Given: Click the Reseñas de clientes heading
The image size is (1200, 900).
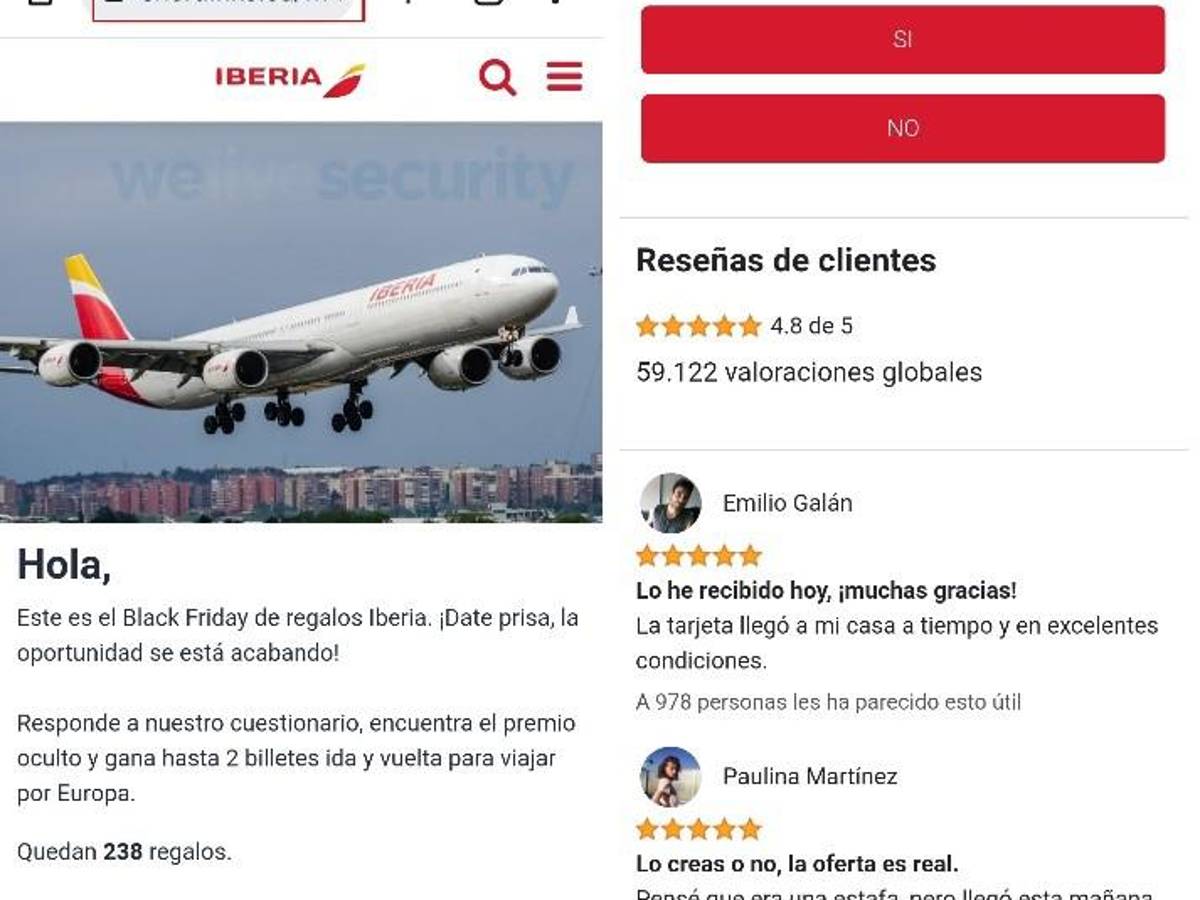Looking at the screenshot, I should click(x=786, y=260).
